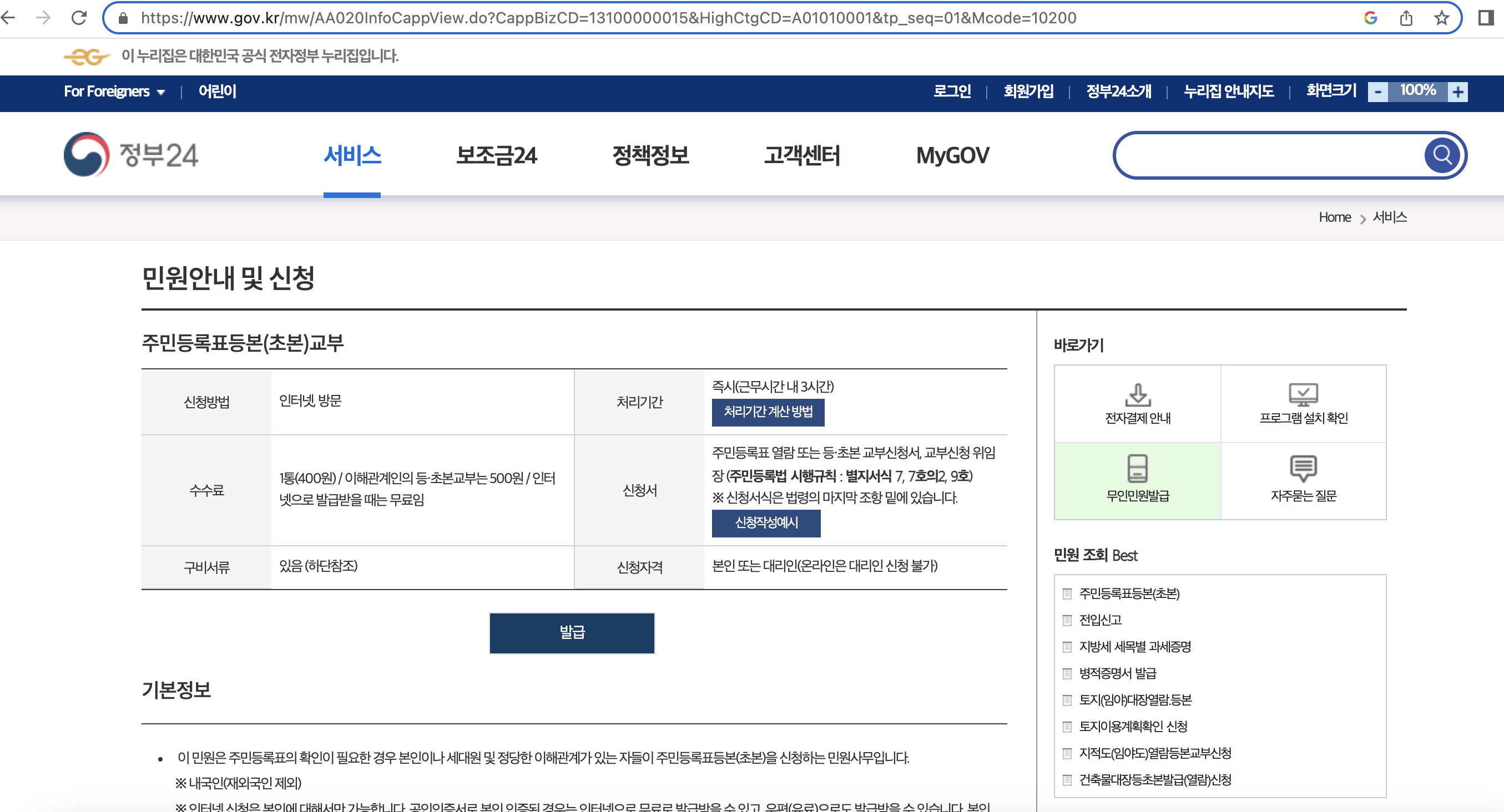Open the 고객센터 menu
The height and width of the screenshot is (812, 1504).
point(801,156)
